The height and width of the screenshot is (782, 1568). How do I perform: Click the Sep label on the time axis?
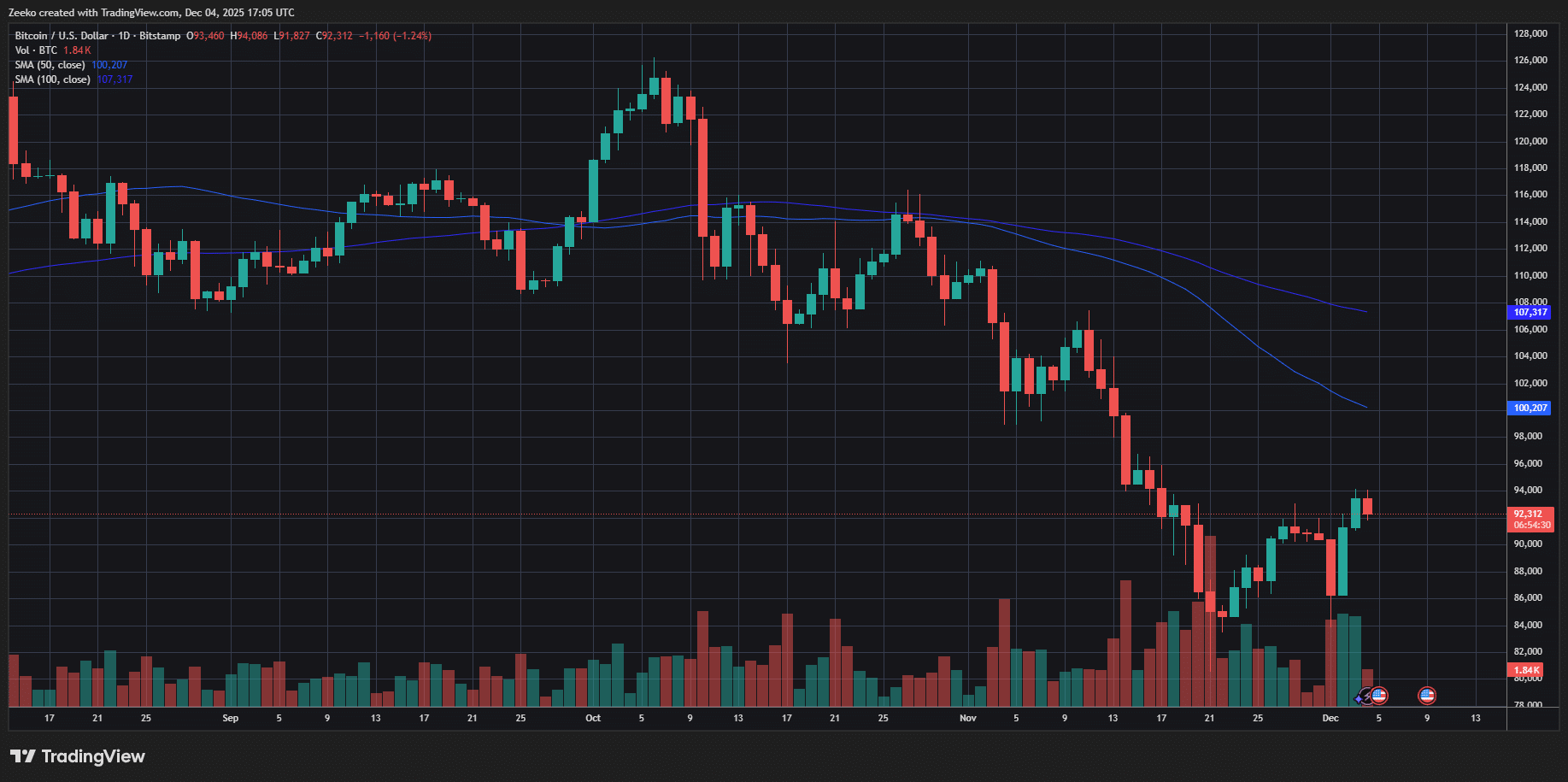(231, 719)
